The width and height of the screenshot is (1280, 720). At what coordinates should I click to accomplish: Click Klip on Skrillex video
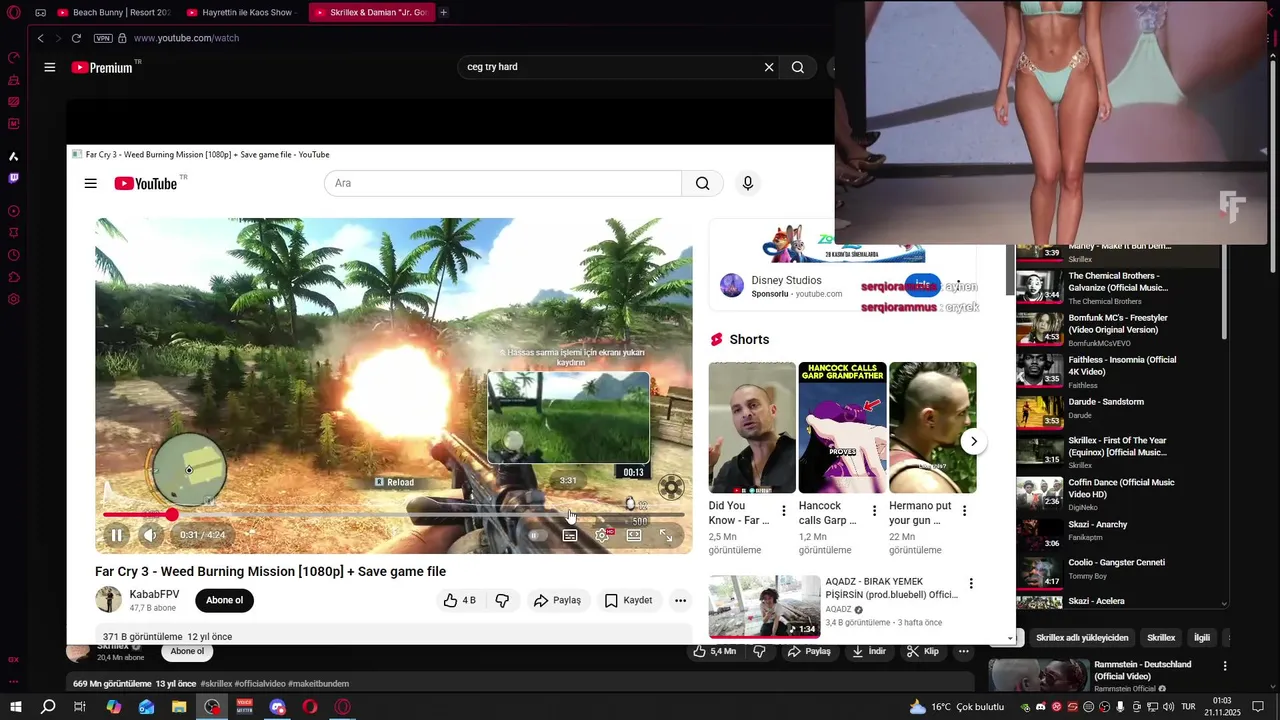point(922,651)
